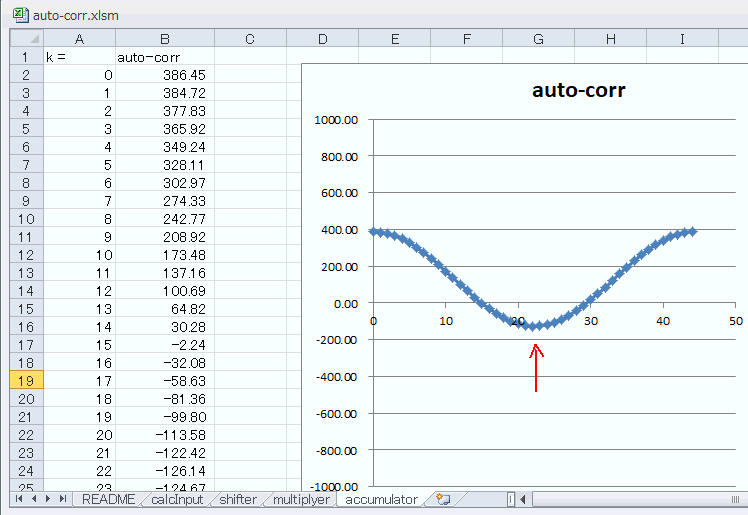The width and height of the screenshot is (748, 515).
Task: Click cell with value 384.72
Action: pos(165,93)
